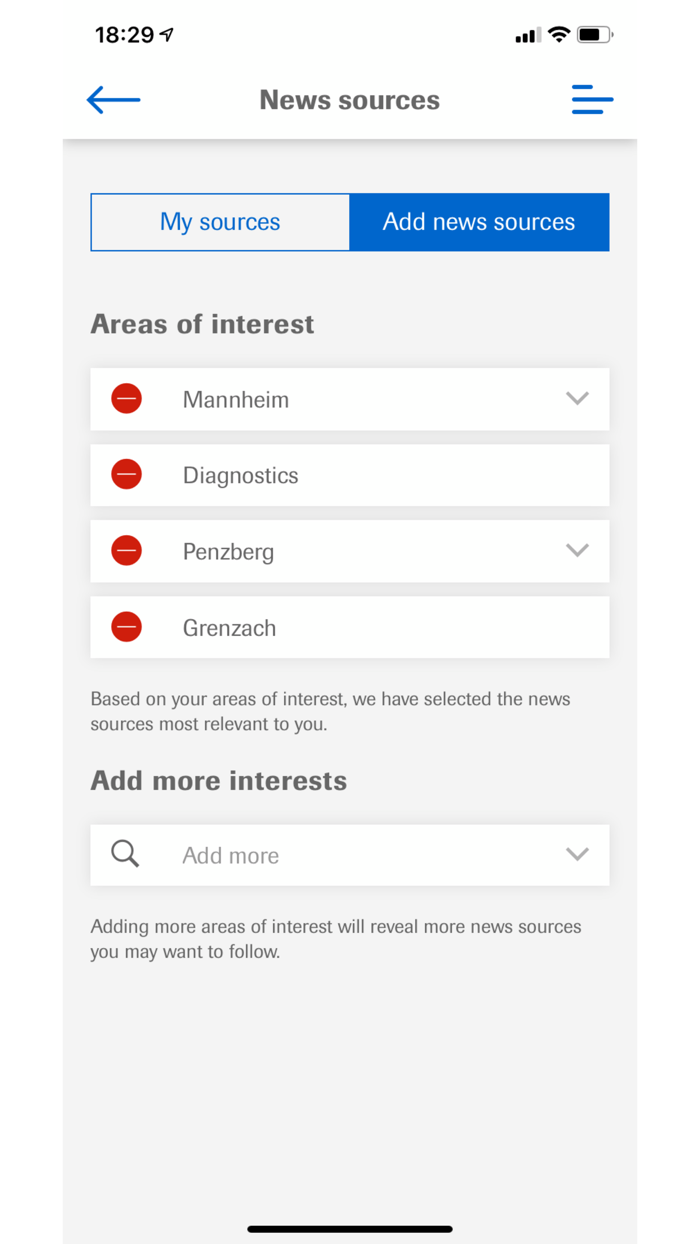Switch to My sources tab

click(x=220, y=222)
